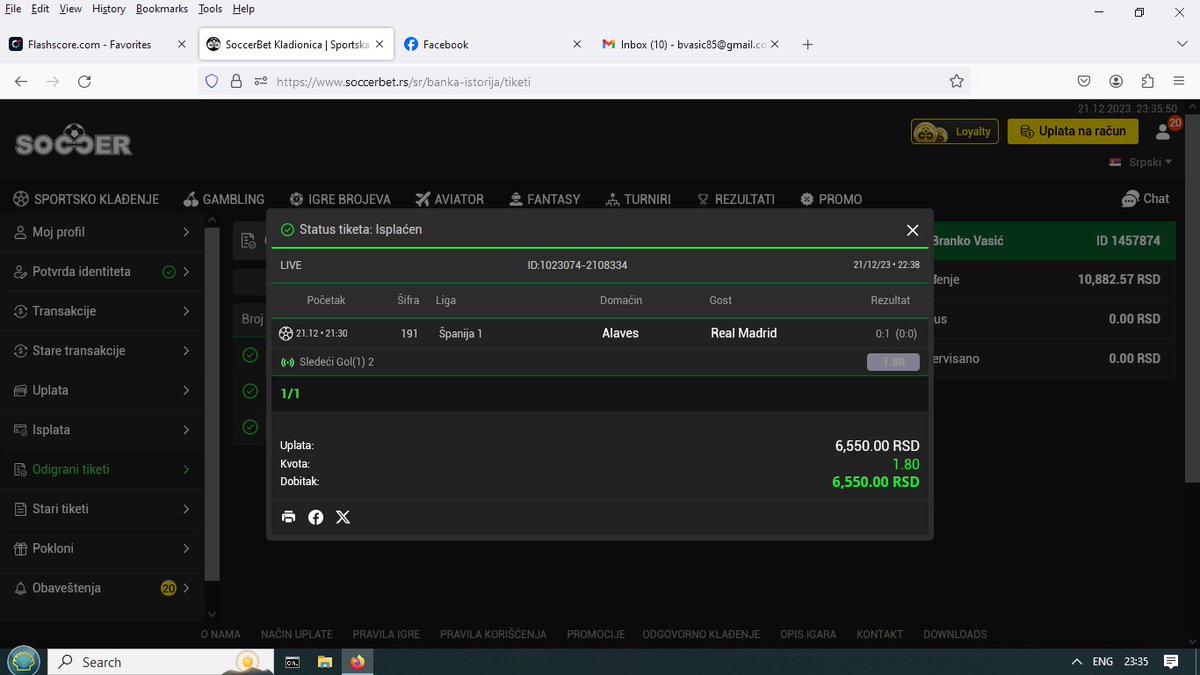
Task: Click Uplata na račun button
Action: 1072,131
